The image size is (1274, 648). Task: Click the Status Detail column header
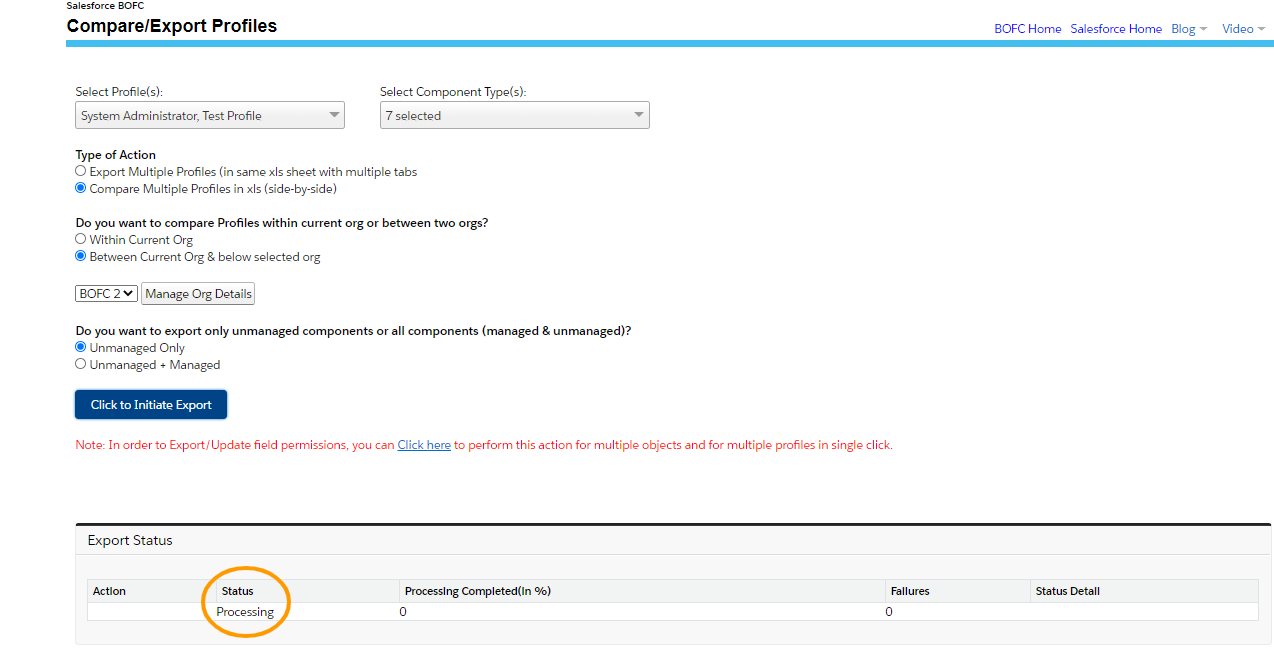tap(1144, 591)
